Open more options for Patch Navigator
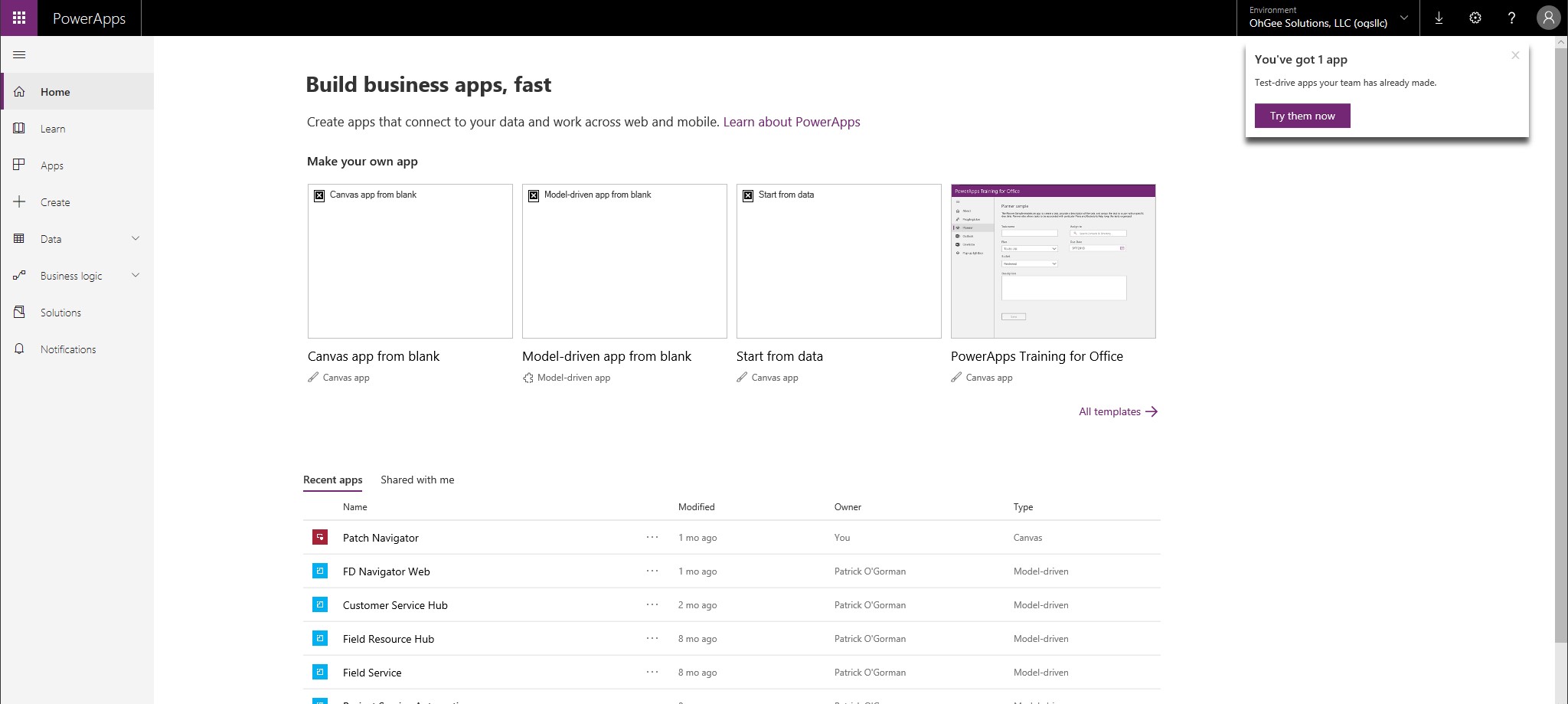This screenshot has height=704, width=1568. coord(652,537)
